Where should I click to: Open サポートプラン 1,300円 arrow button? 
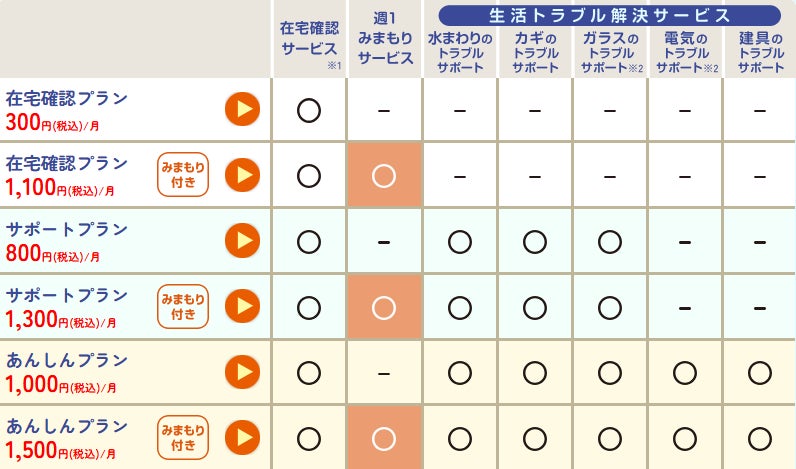(242, 306)
